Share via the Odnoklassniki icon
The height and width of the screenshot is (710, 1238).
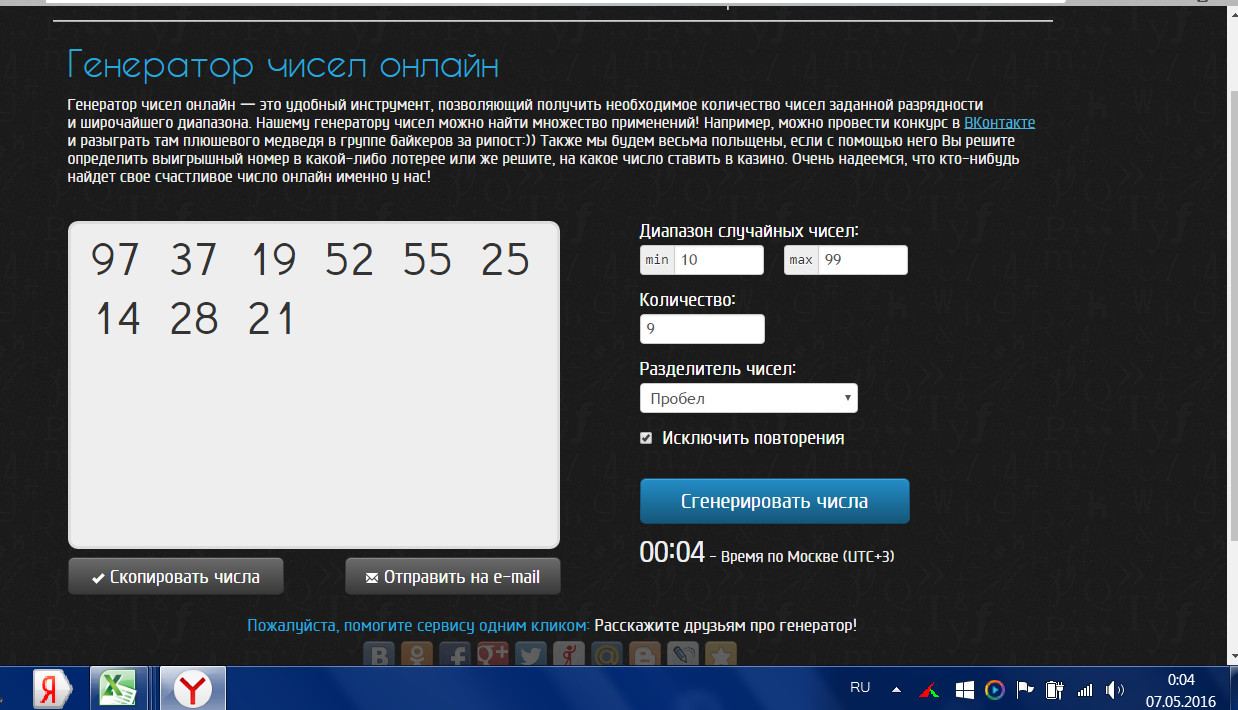(x=415, y=655)
